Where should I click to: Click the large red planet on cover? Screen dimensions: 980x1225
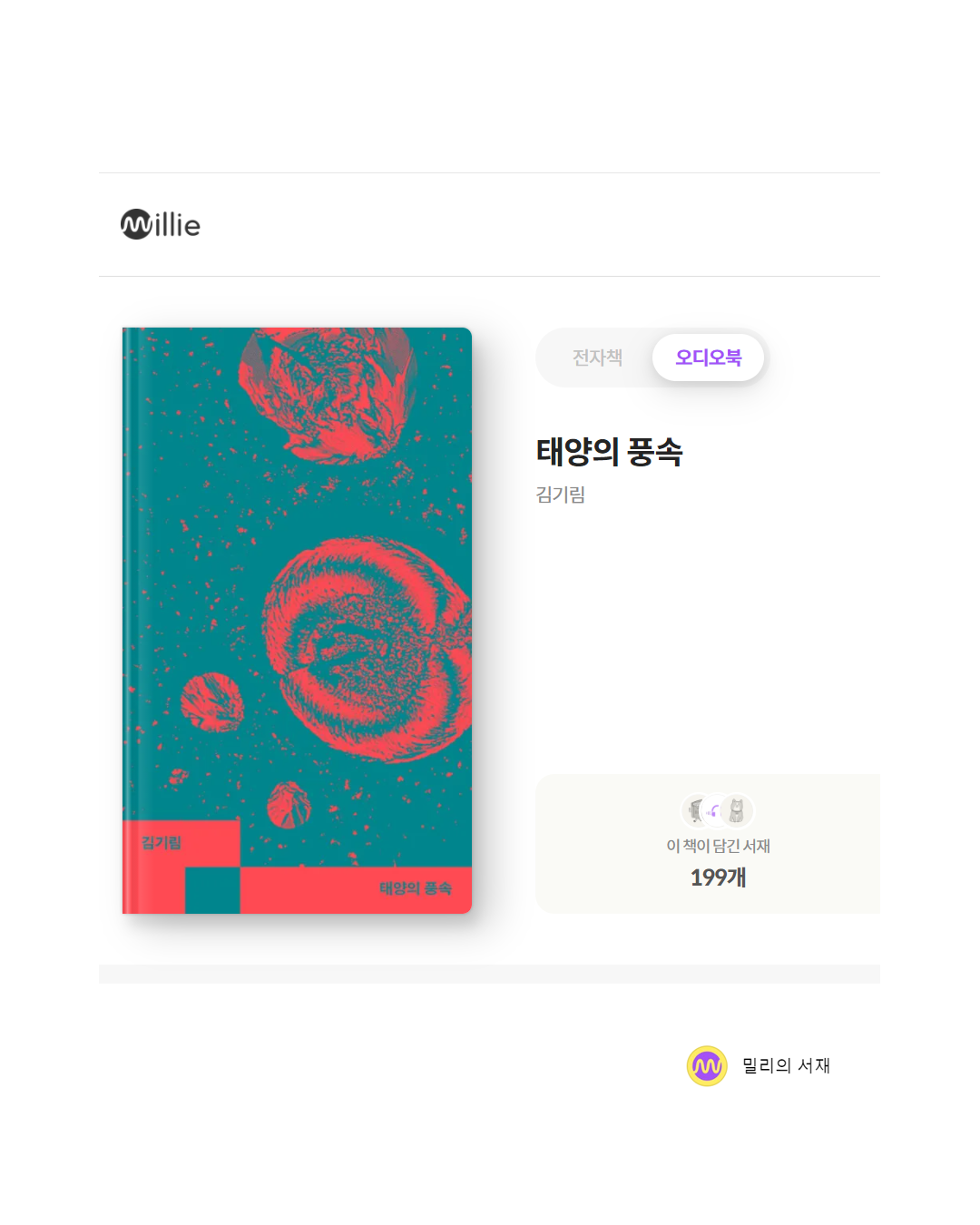367,648
